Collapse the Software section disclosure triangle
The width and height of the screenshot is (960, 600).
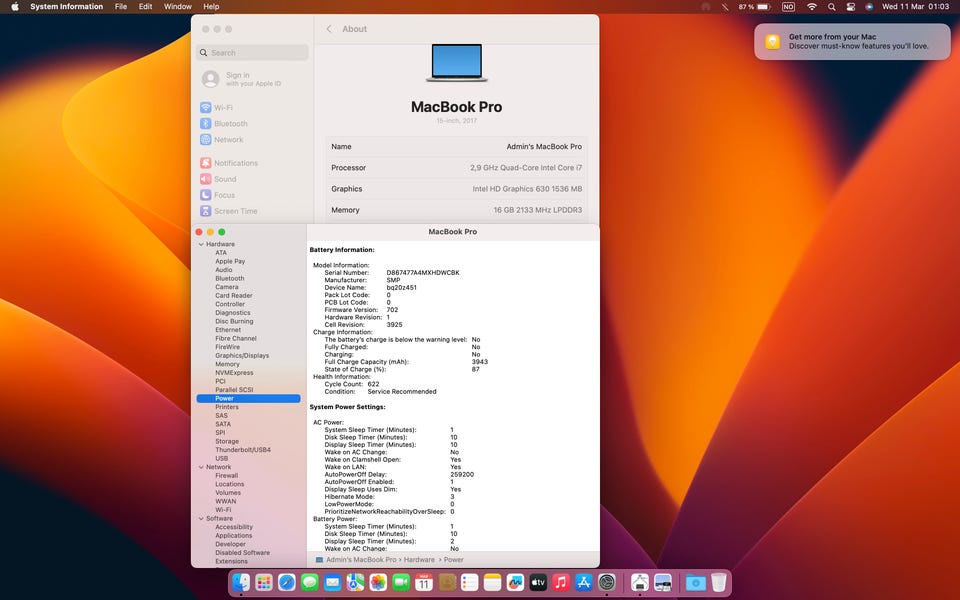point(201,518)
